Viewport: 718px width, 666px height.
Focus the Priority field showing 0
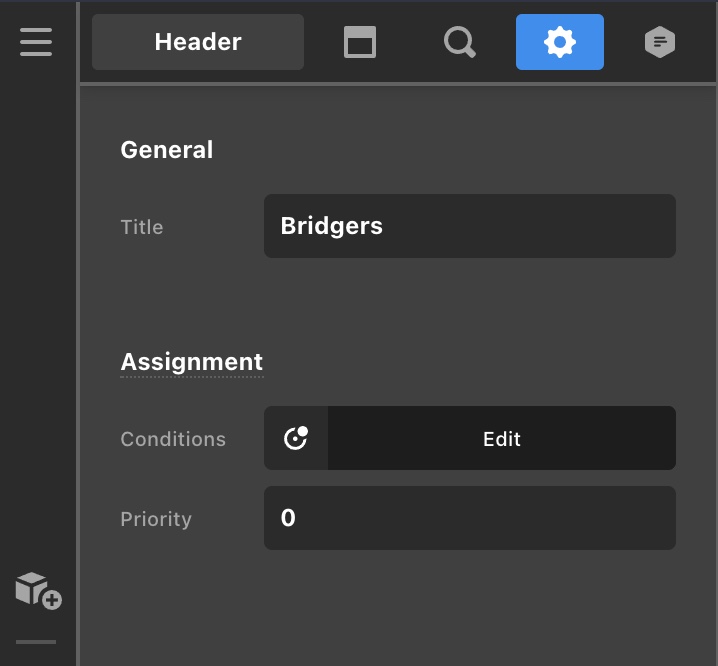tap(470, 518)
